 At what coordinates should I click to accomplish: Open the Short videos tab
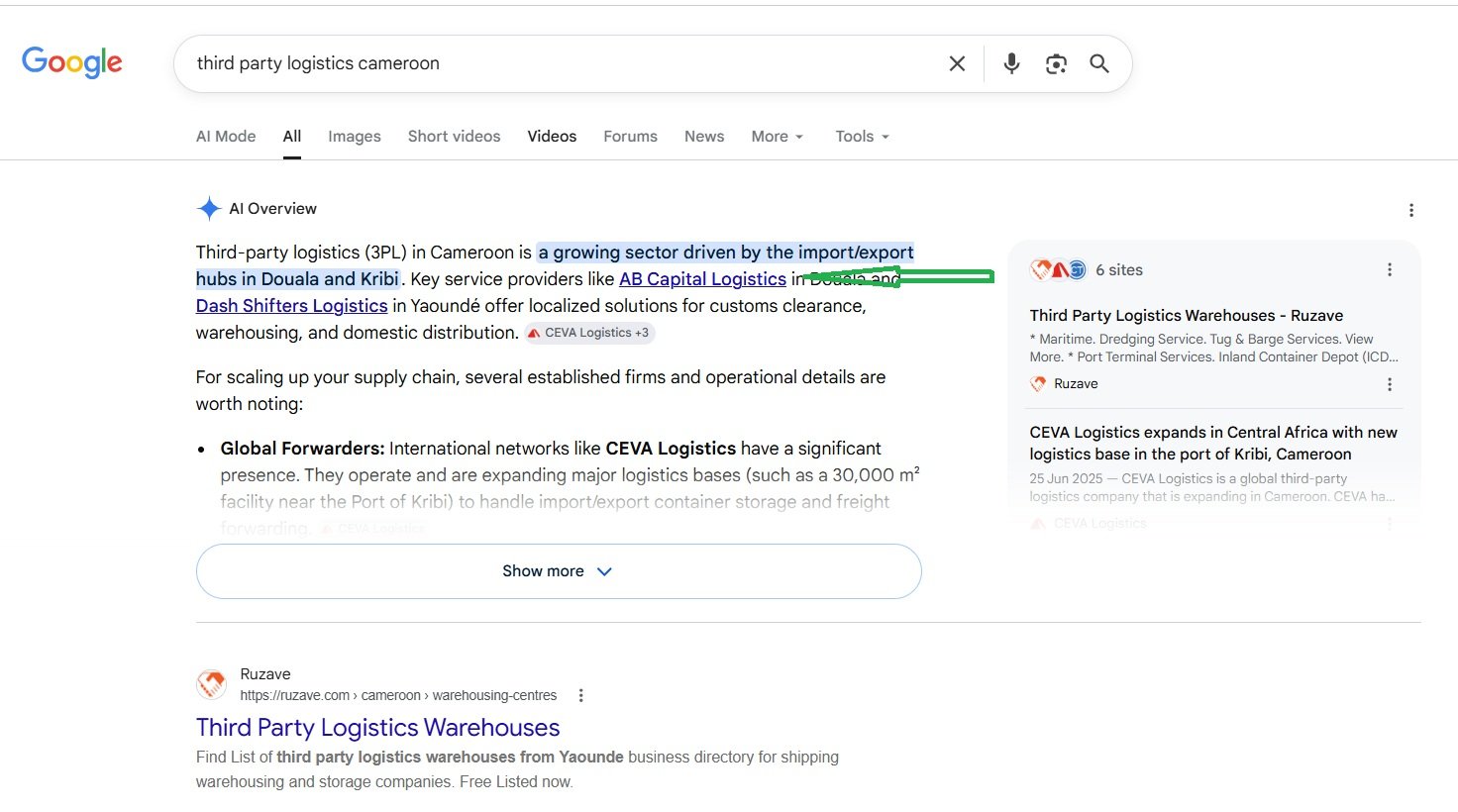[455, 137]
